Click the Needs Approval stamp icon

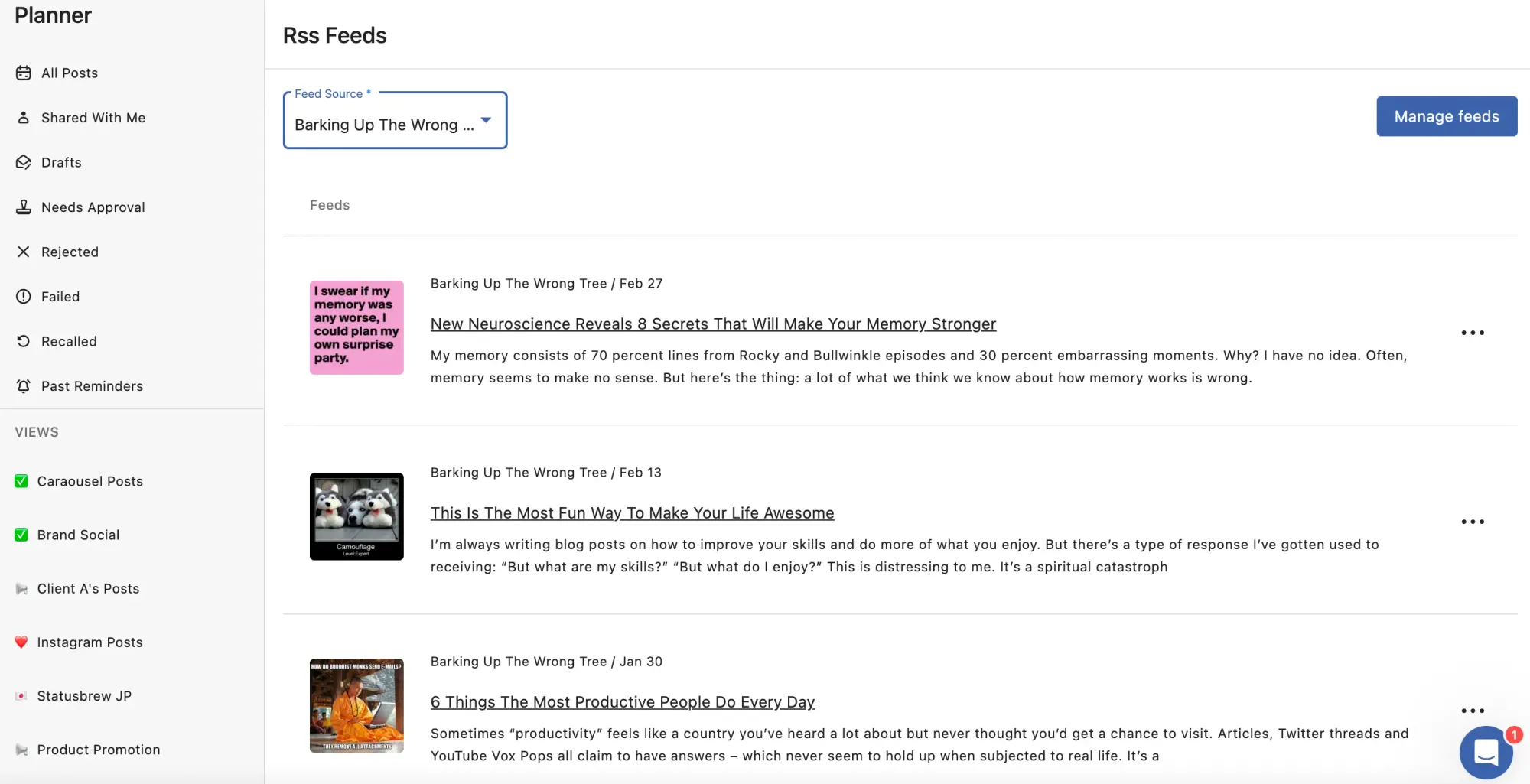click(24, 207)
